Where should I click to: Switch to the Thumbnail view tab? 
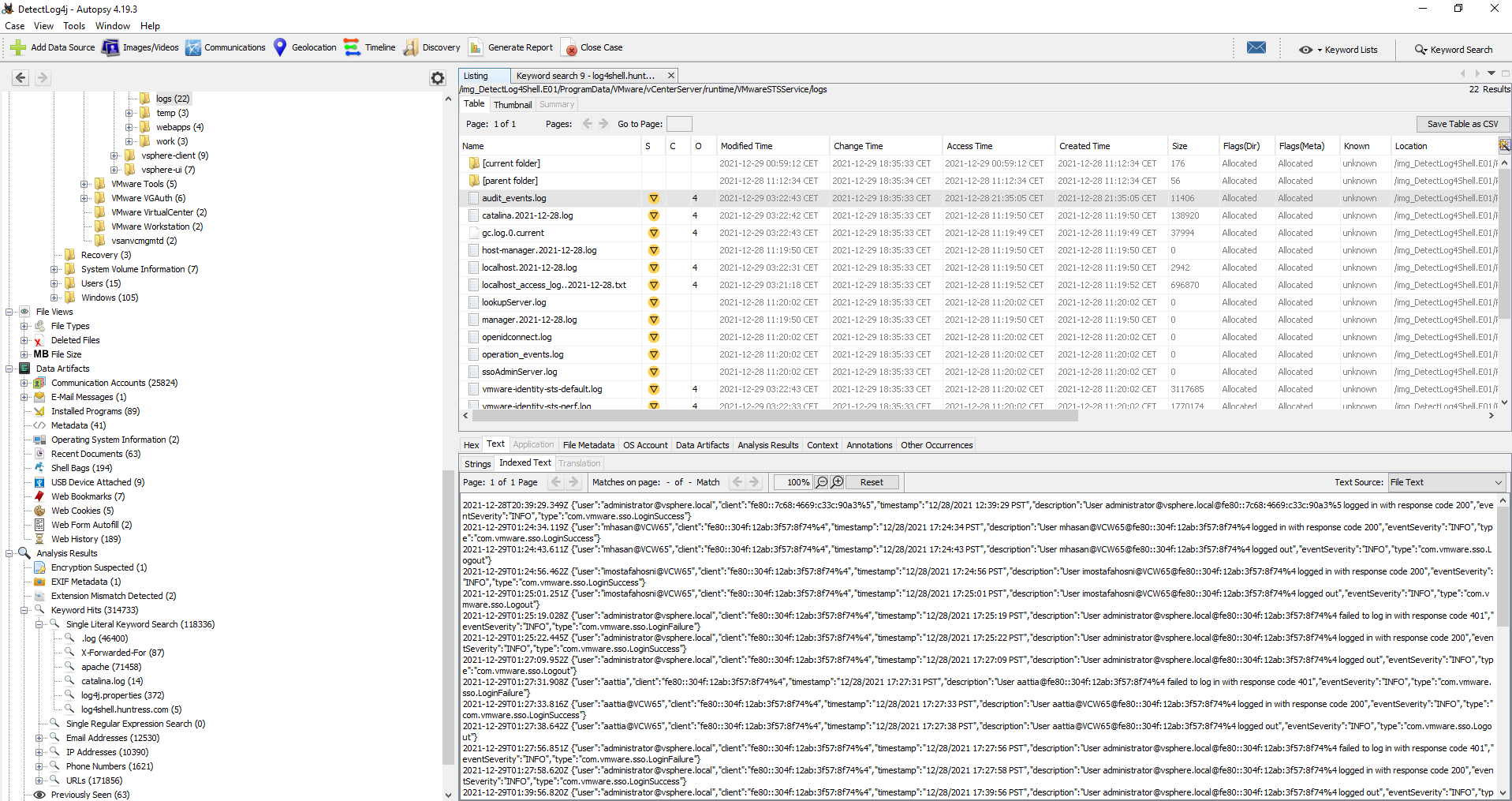point(513,105)
